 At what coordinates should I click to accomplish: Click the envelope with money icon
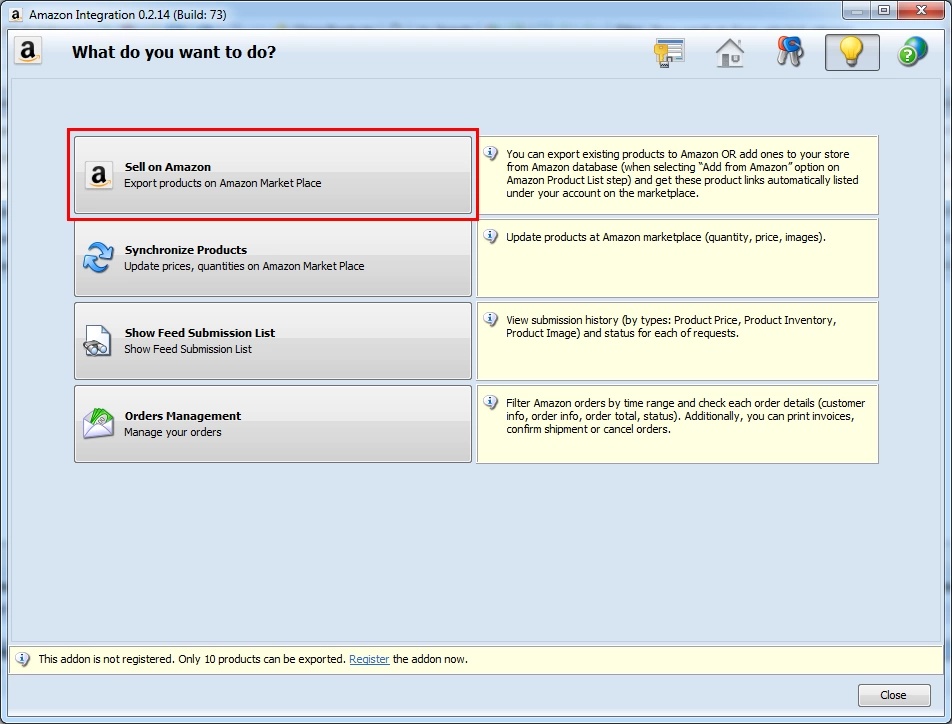pyautogui.click(x=98, y=423)
